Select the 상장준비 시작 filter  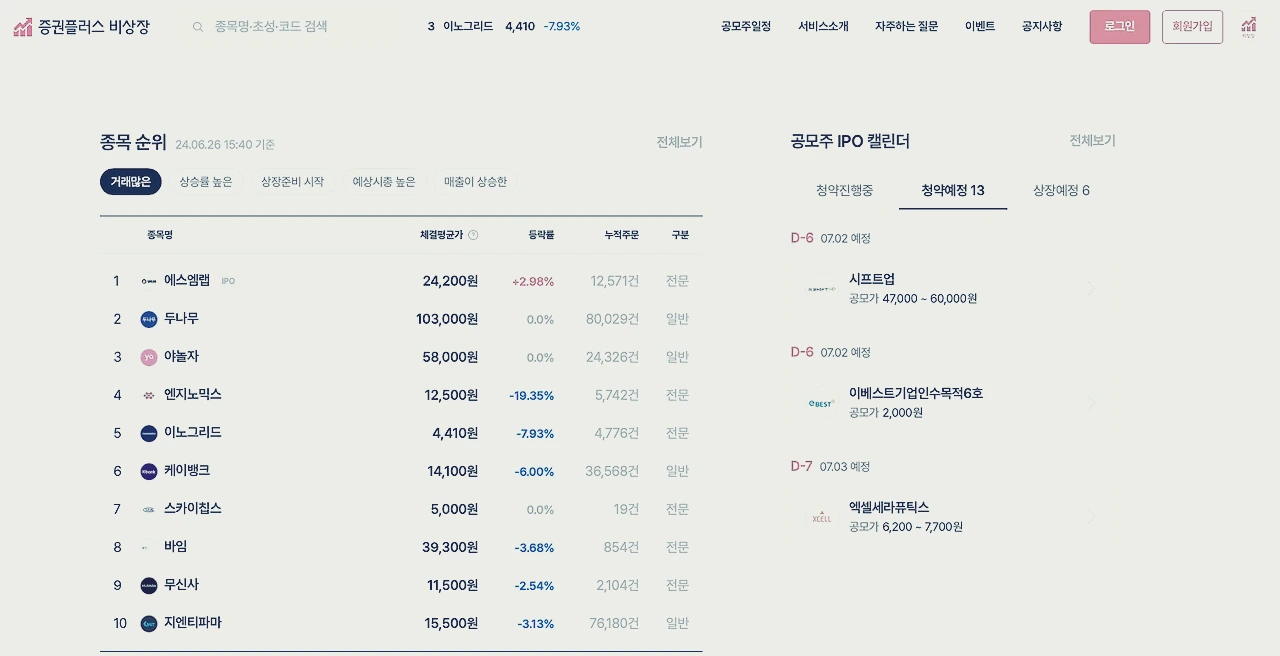(x=292, y=182)
